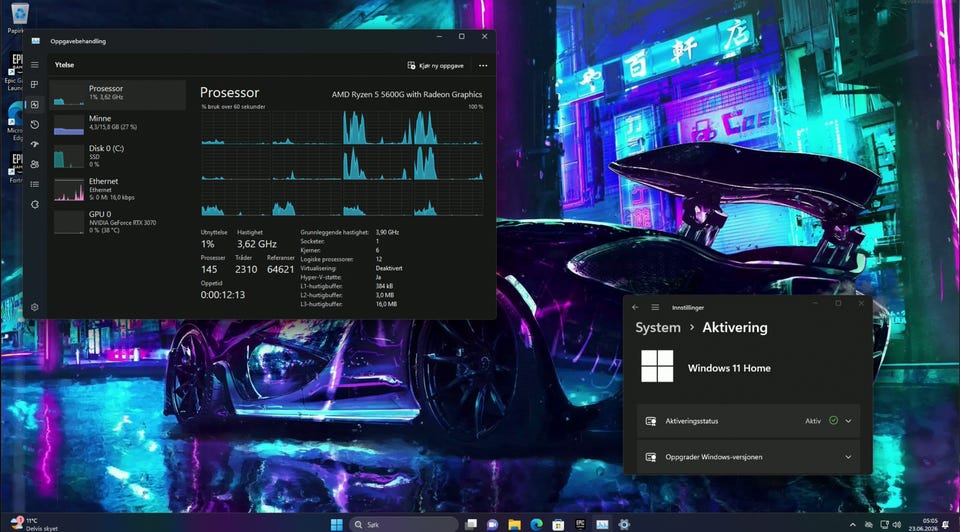The width and height of the screenshot is (960, 532).
Task: Click the 'Aktiv' status text in Settings
Action: tap(813, 421)
